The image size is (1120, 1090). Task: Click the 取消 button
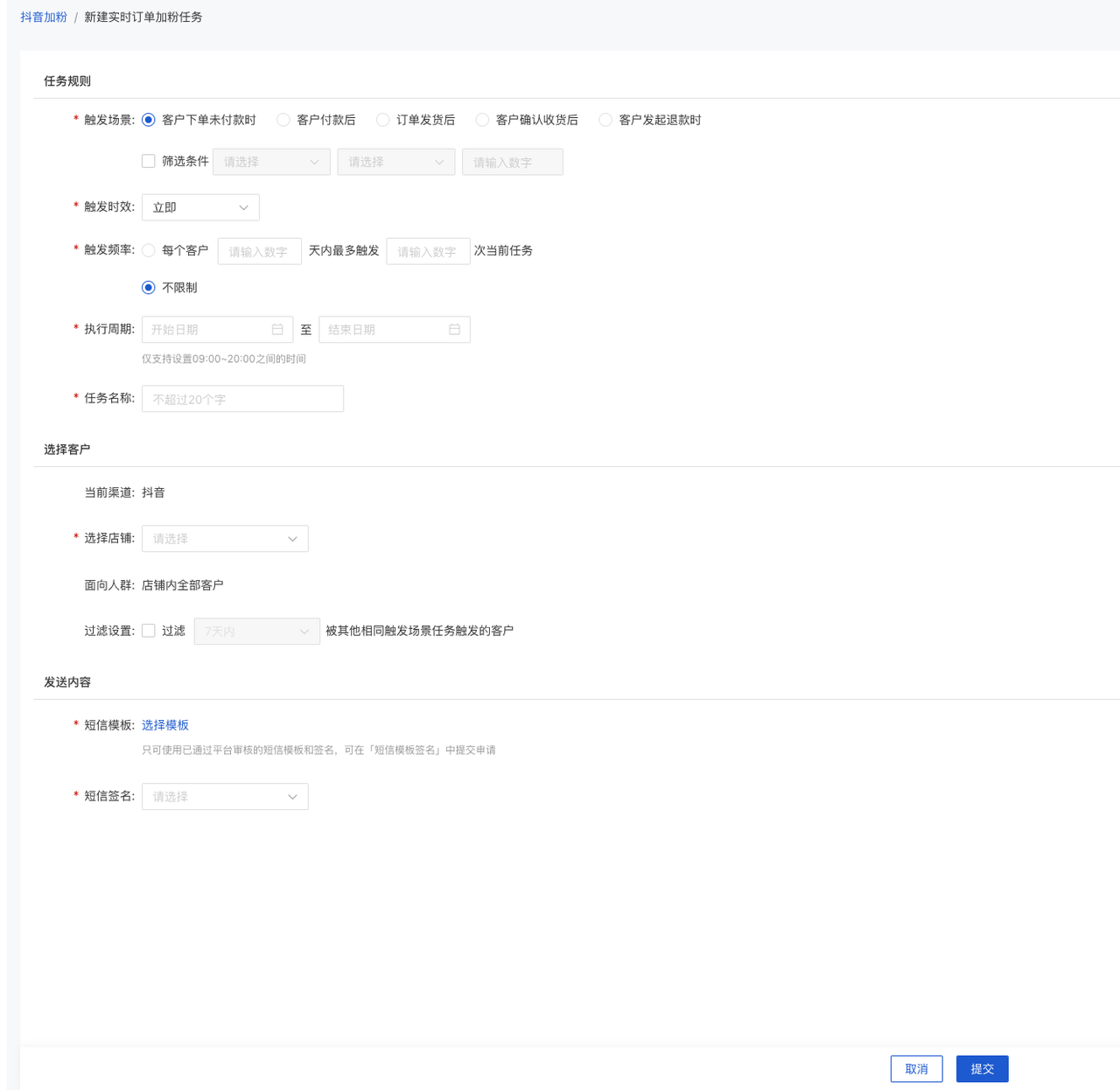point(916,1069)
